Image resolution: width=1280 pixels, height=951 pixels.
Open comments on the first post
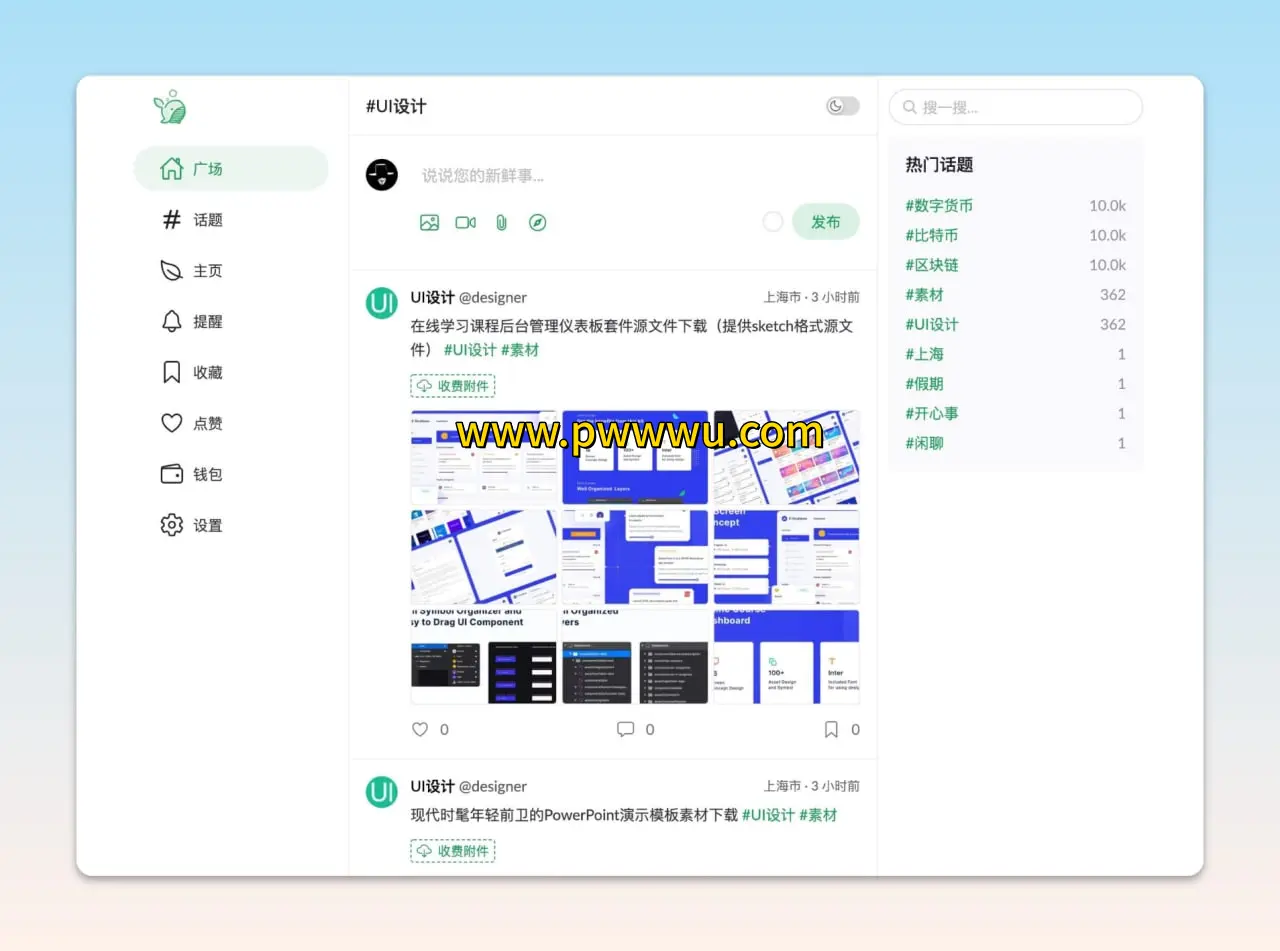click(626, 730)
